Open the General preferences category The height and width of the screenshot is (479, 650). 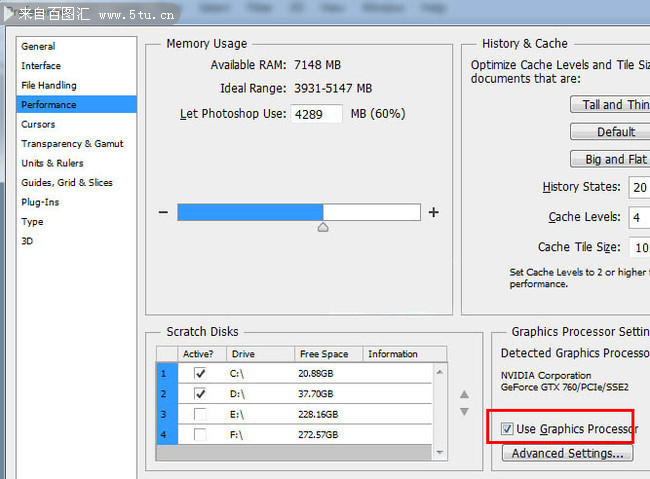click(x=39, y=46)
